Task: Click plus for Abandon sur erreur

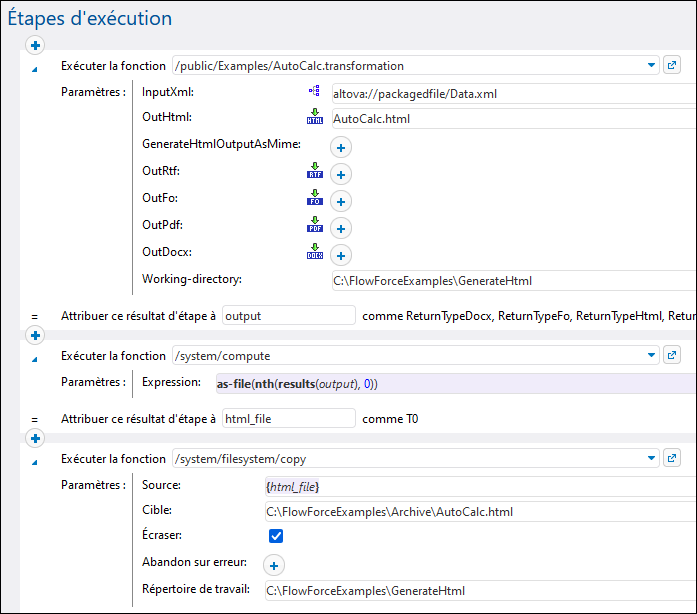Action: [x=273, y=565]
